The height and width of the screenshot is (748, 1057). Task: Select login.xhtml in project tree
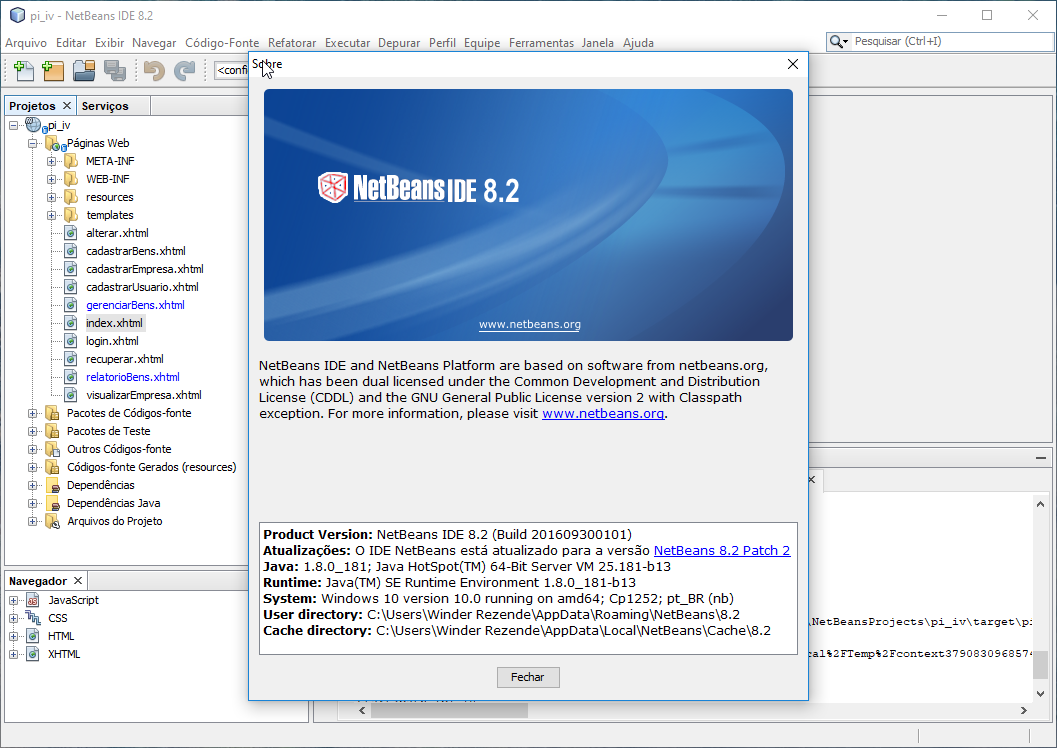tap(113, 341)
